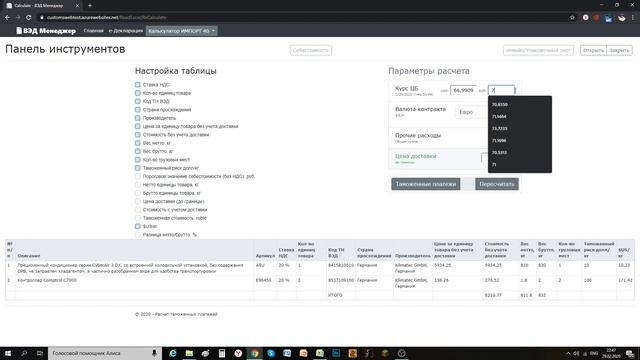Enable the Пороговое значение себестоимости checkbox
The image size is (640, 360).
pos(138,176)
